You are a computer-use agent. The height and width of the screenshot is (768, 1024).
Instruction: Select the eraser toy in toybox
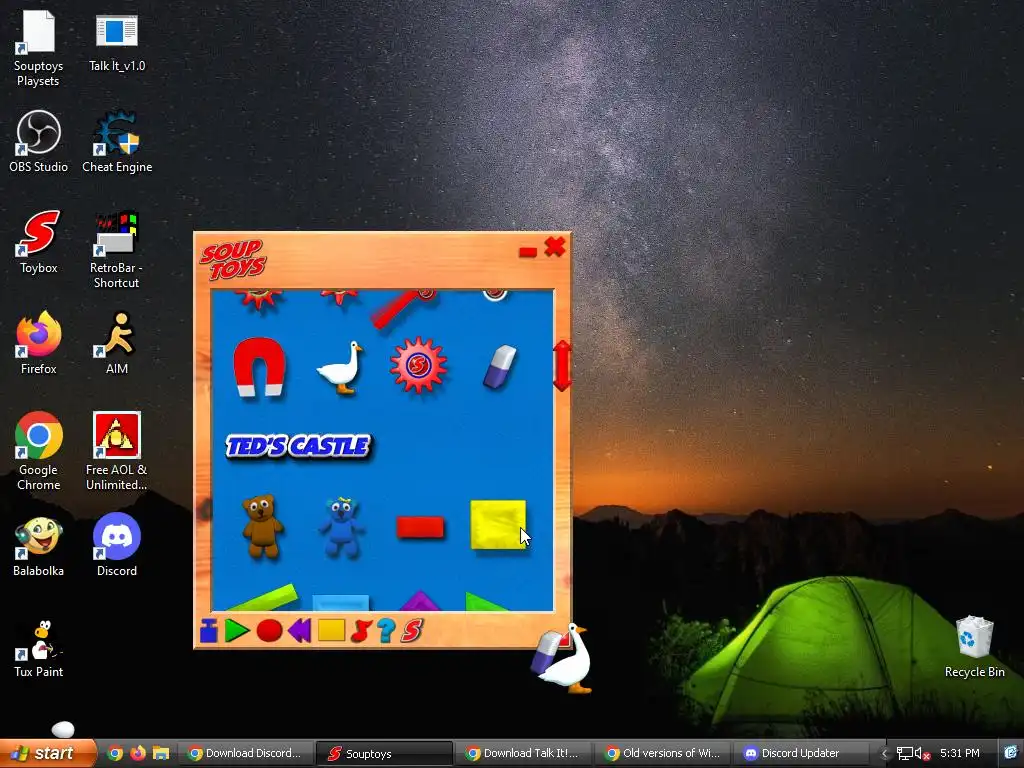tap(500, 367)
